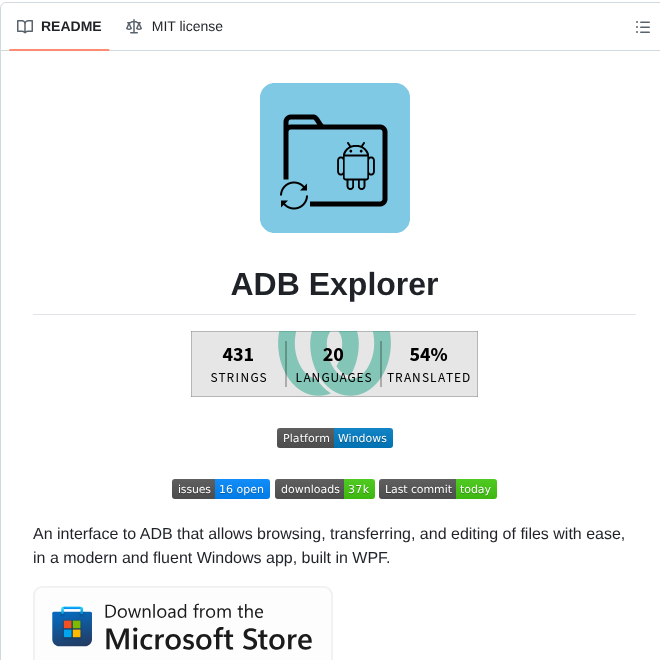
Task: Click Download from the Microsoft Store button
Action: point(183,624)
